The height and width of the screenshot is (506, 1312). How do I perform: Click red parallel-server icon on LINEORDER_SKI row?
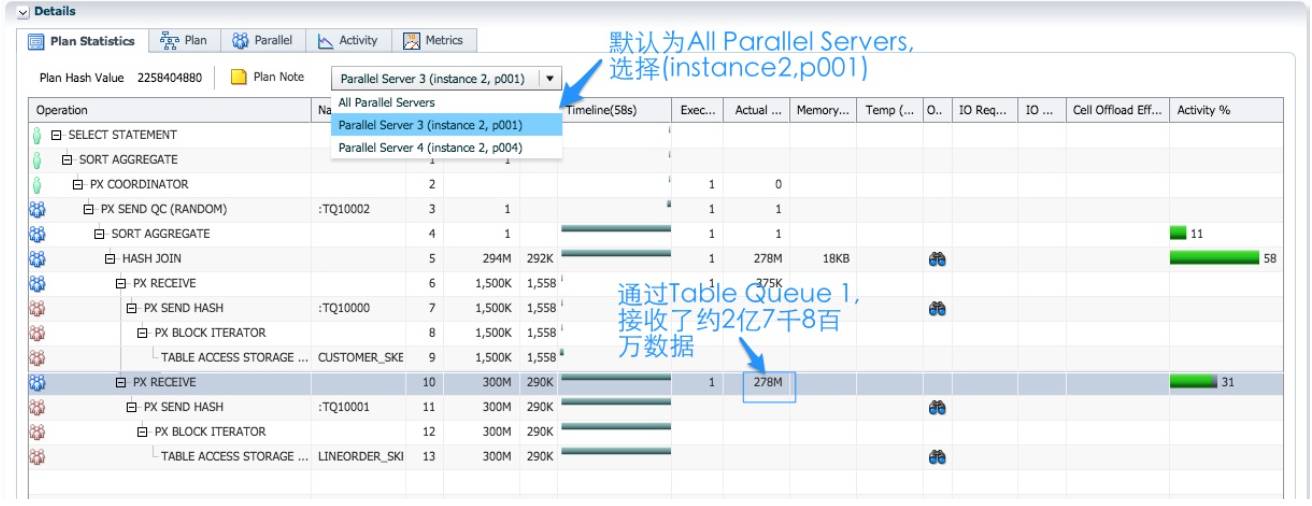coord(38,456)
